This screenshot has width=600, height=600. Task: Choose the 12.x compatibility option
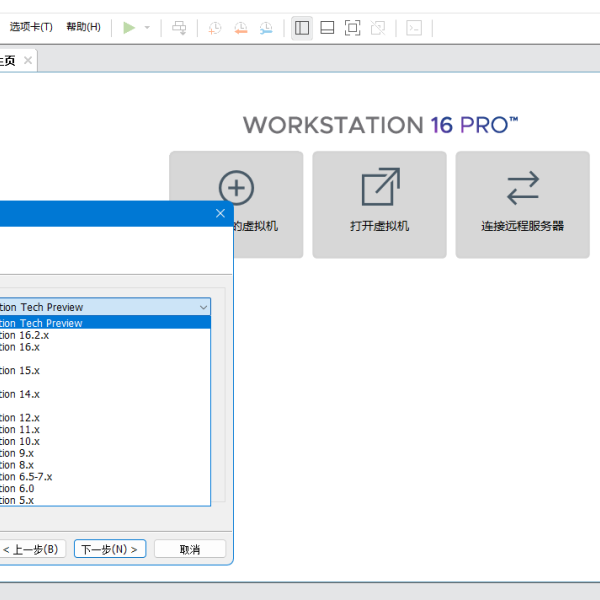tap(105, 417)
